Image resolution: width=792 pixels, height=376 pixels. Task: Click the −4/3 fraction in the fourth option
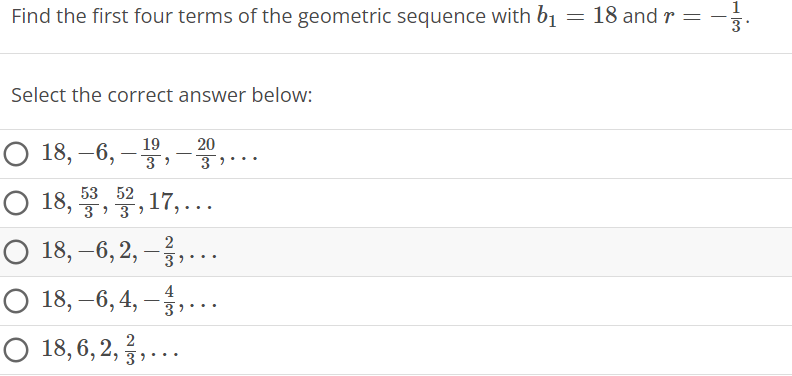[160, 301]
